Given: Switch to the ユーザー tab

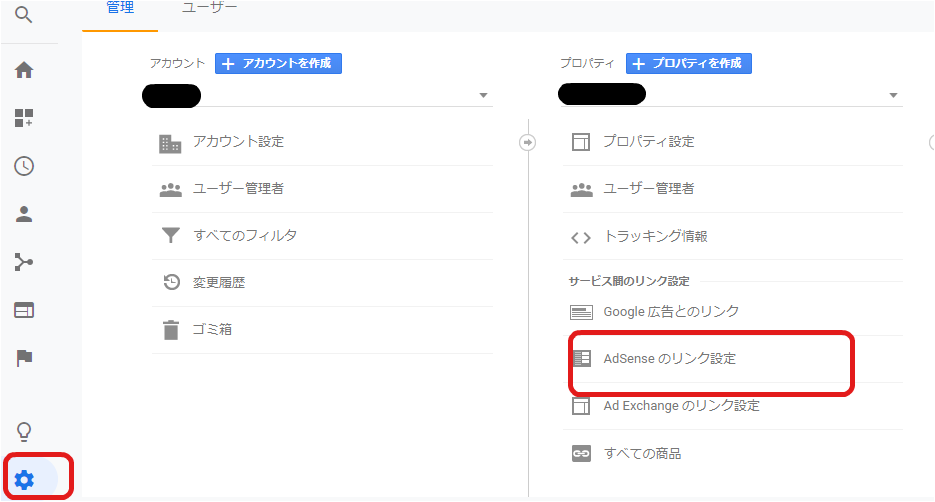Looking at the screenshot, I should (x=209, y=8).
